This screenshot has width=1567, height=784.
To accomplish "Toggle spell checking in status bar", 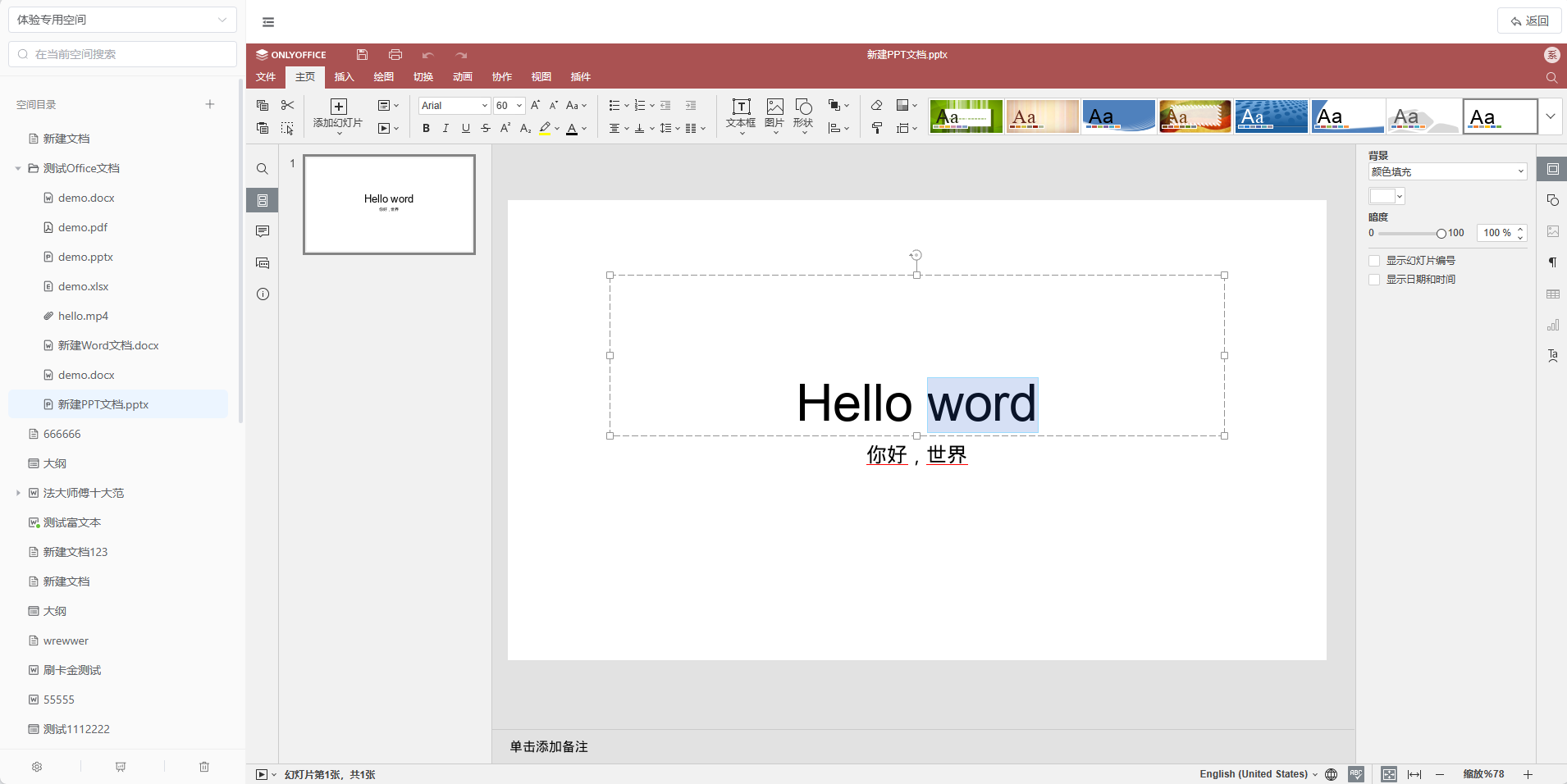I will [x=1356, y=774].
